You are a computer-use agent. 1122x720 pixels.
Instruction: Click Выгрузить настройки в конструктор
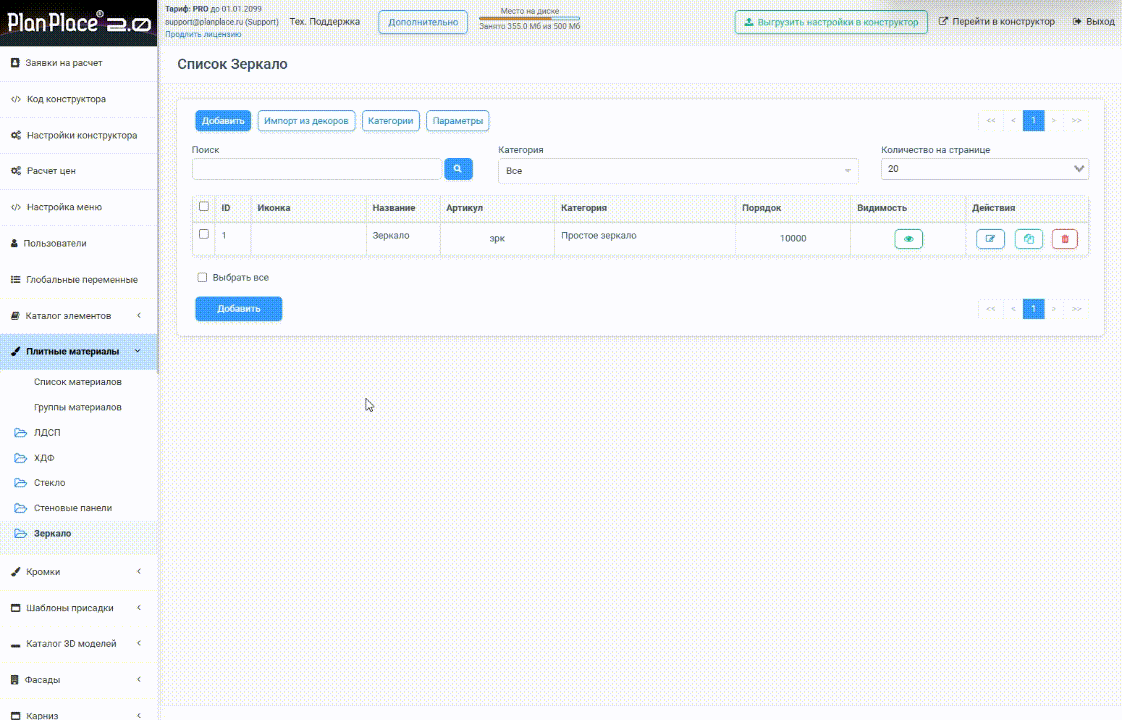coord(831,22)
